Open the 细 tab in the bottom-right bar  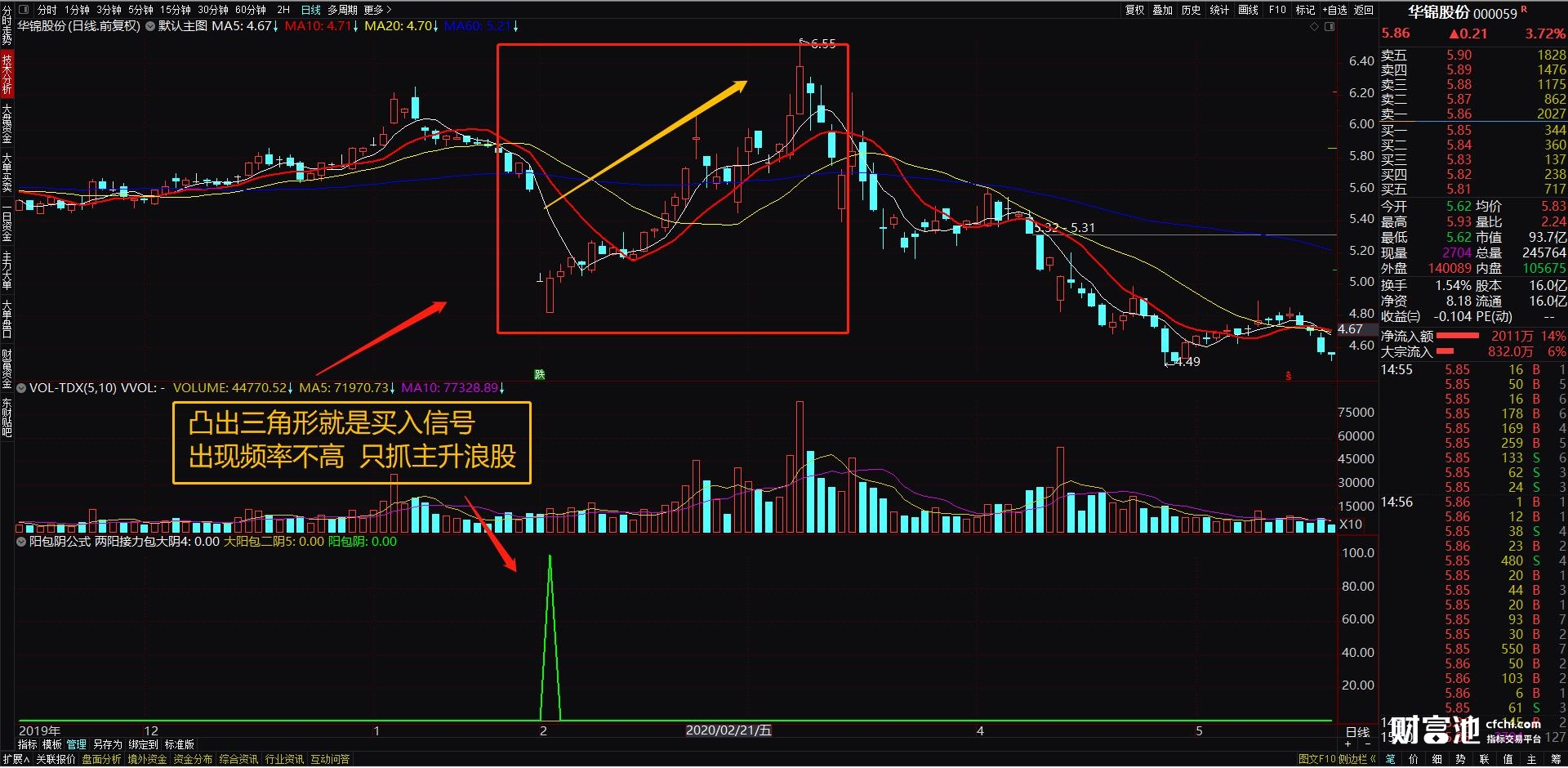1437,759
